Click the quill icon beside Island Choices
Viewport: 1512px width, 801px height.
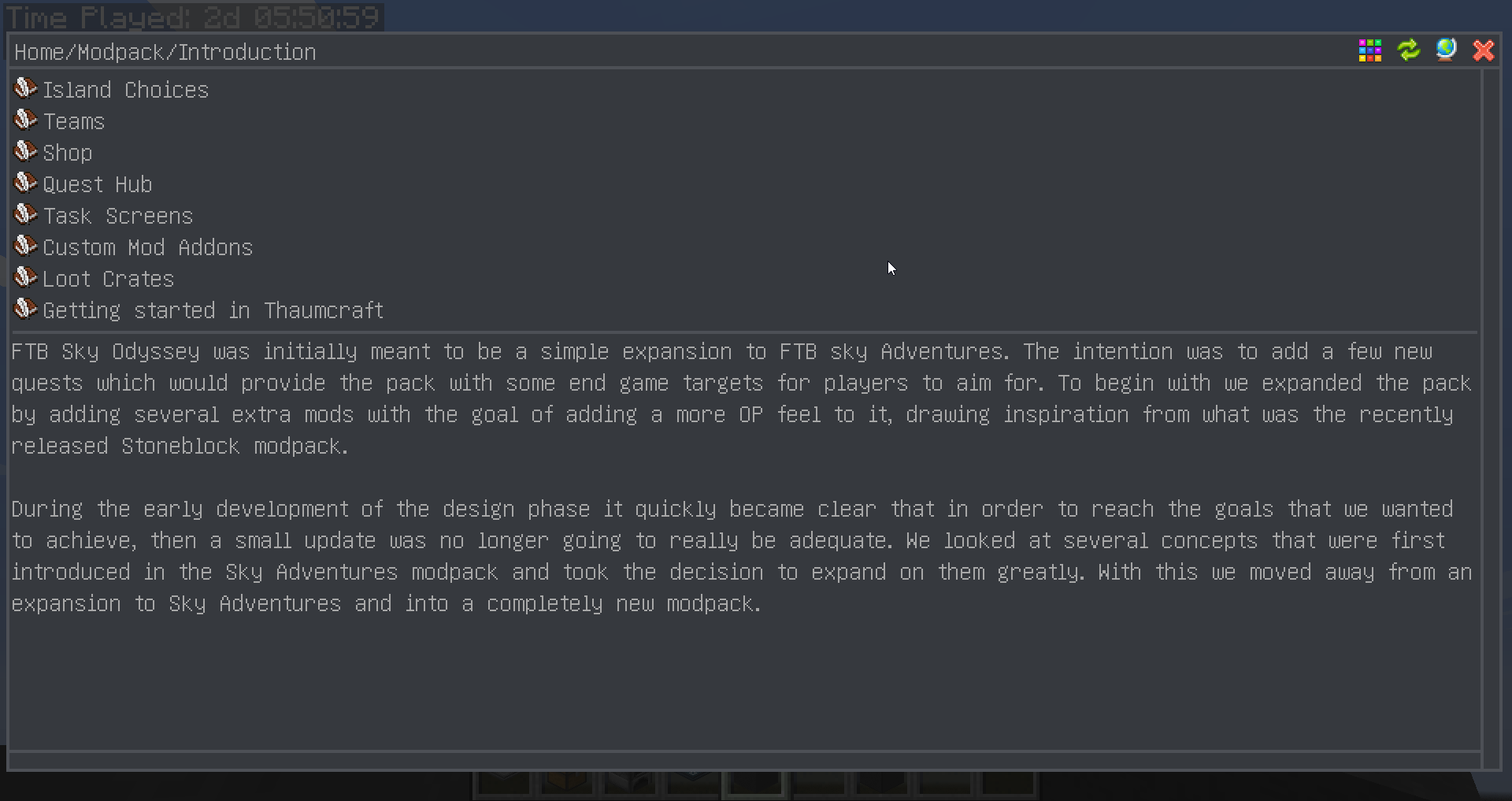click(x=25, y=88)
